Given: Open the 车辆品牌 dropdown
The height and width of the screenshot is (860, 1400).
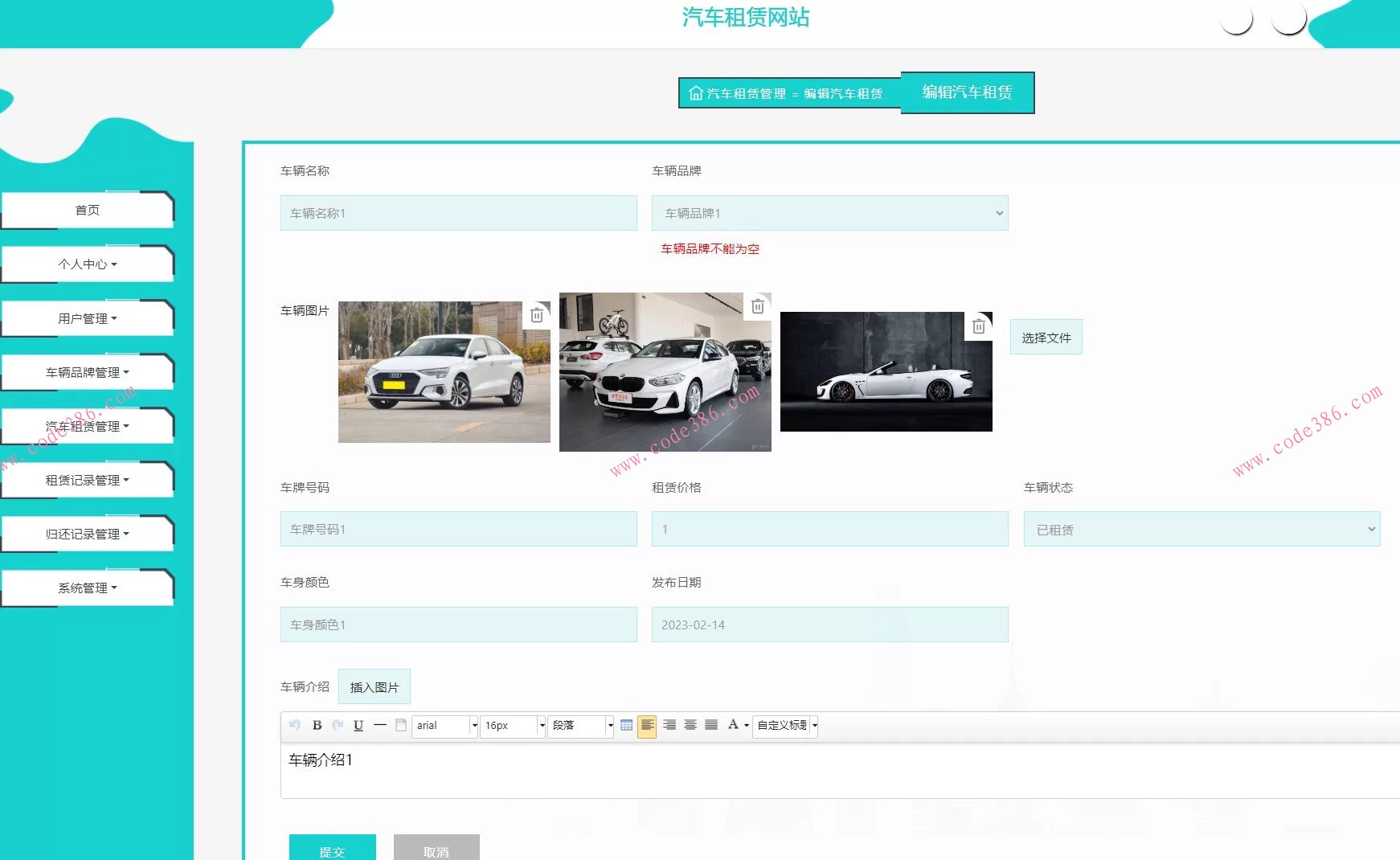Looking at the screenshot, I should pyautogui.click(x=829, y=213).
